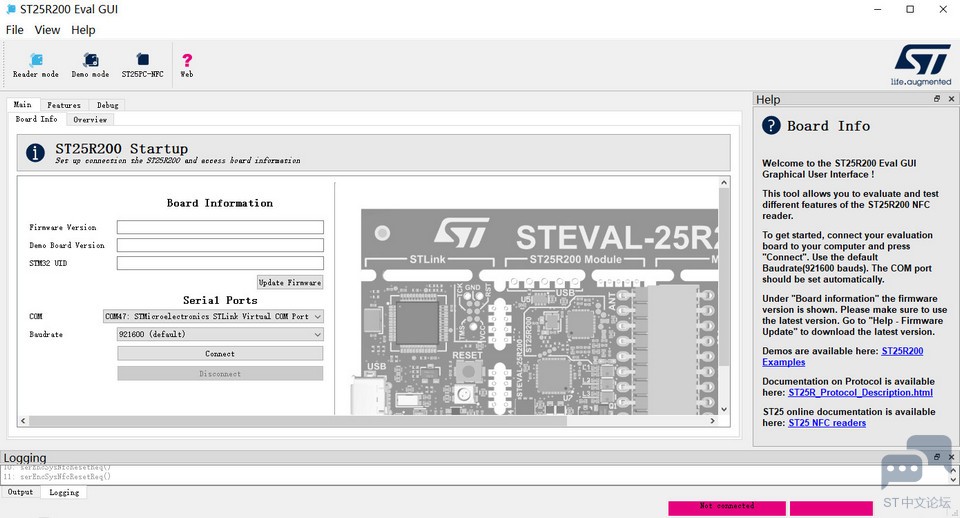Viewport: 960px width, 518px height.
Task: Click the Demo Board Version field
Action: tap(220, 245)
